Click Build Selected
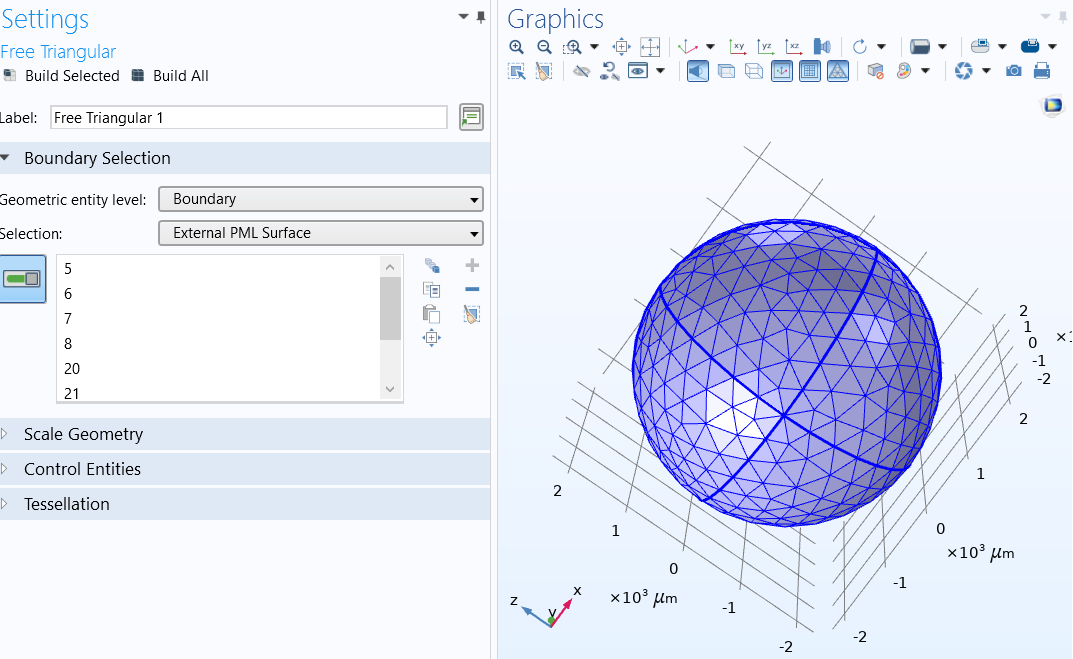 coord(62,76)
